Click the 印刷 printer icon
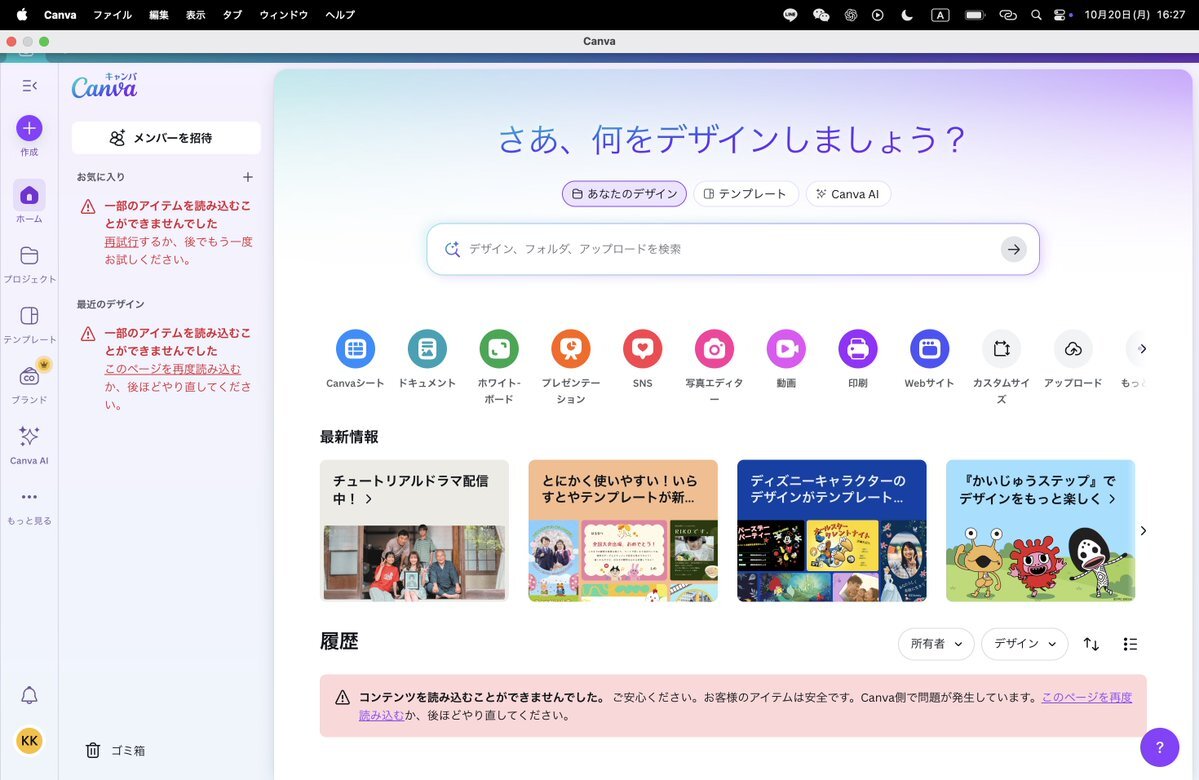 (x=858, y=349)
